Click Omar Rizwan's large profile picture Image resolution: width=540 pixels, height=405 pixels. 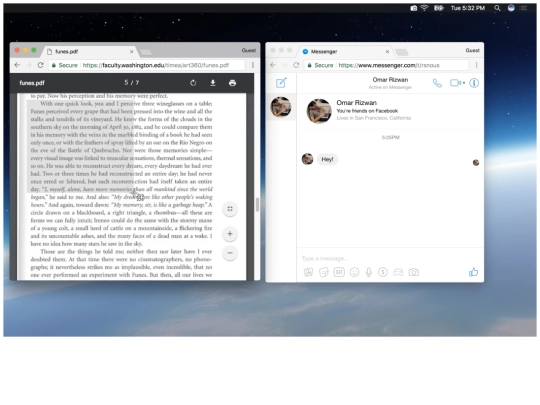click(x=319, y=111)
